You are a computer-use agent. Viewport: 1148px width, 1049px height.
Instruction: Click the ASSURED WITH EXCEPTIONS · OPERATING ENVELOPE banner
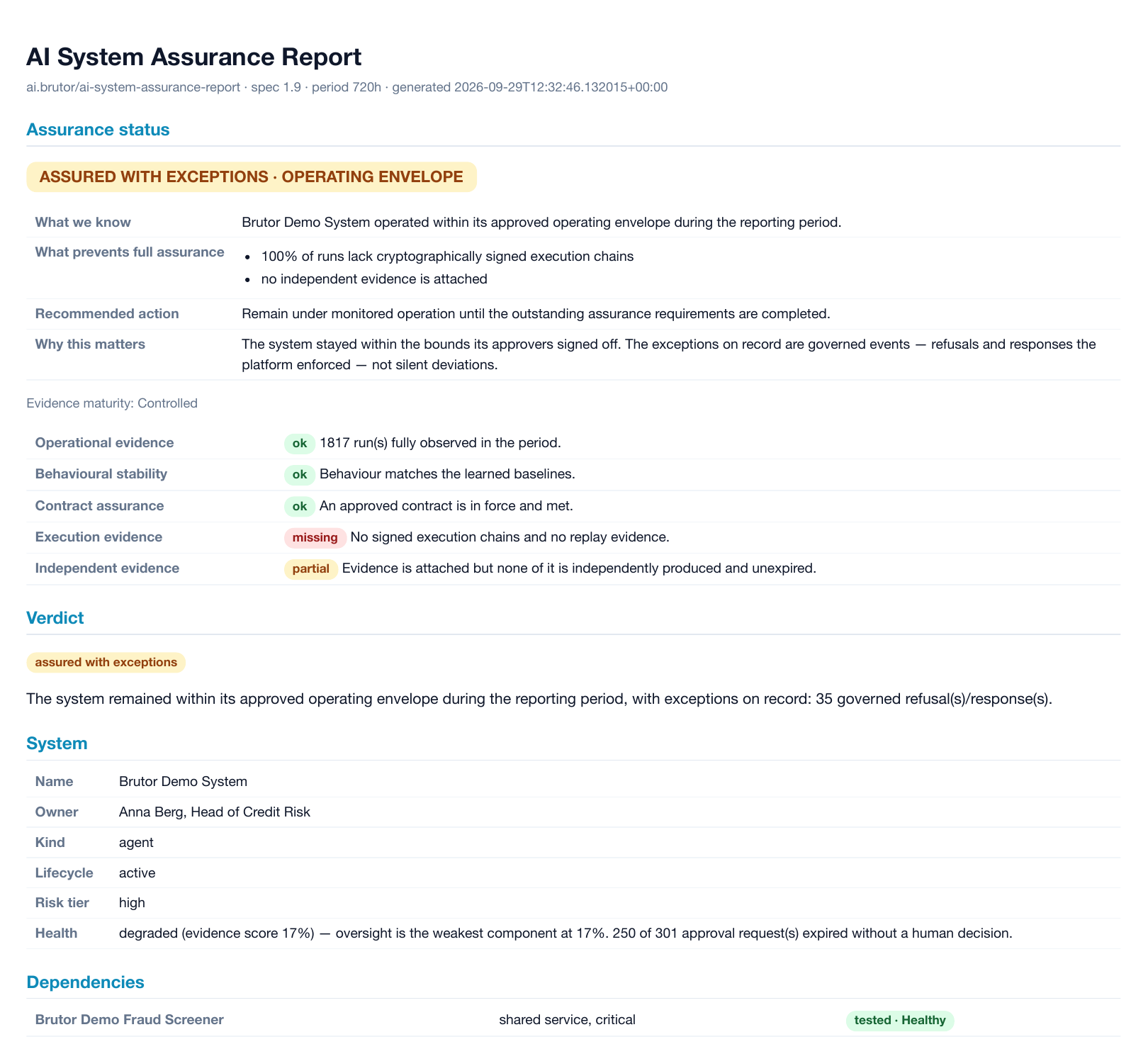[x=252, y=176]
